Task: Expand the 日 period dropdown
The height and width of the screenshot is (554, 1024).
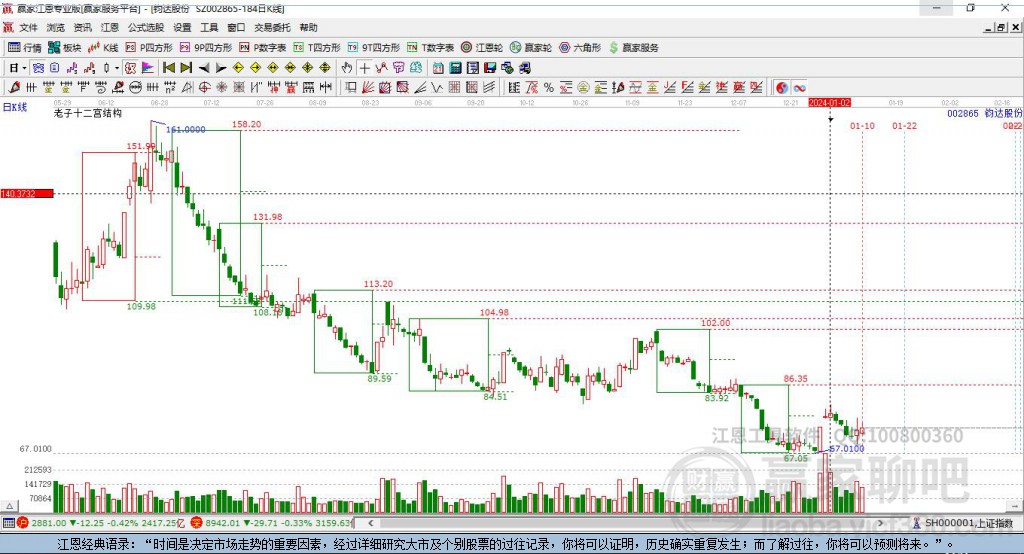Action: click(24, 68)
